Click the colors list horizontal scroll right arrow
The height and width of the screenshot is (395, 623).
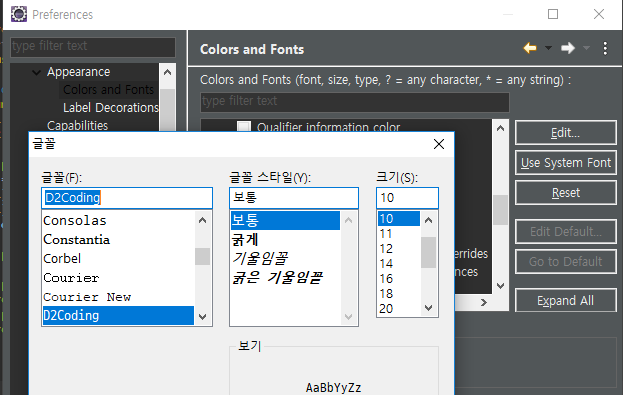[484, 302]
